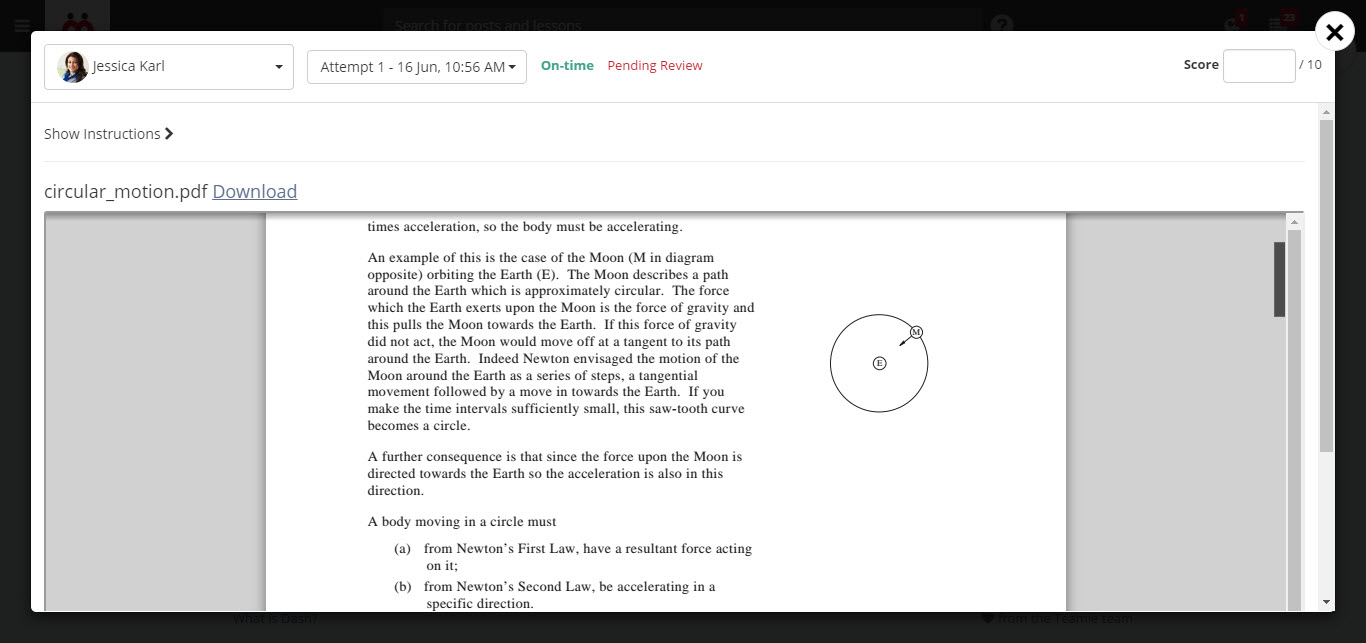
Task: Open notifications icon with badge 1
Action: (x=1234, y=22)
